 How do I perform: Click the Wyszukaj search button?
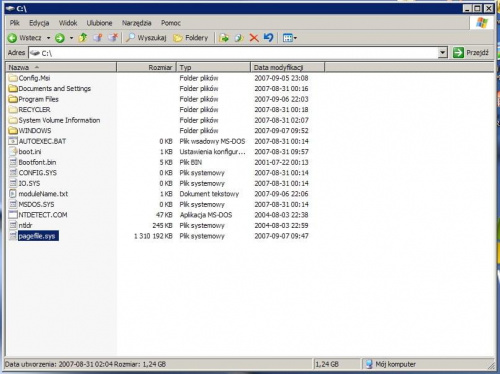point(146,38)
